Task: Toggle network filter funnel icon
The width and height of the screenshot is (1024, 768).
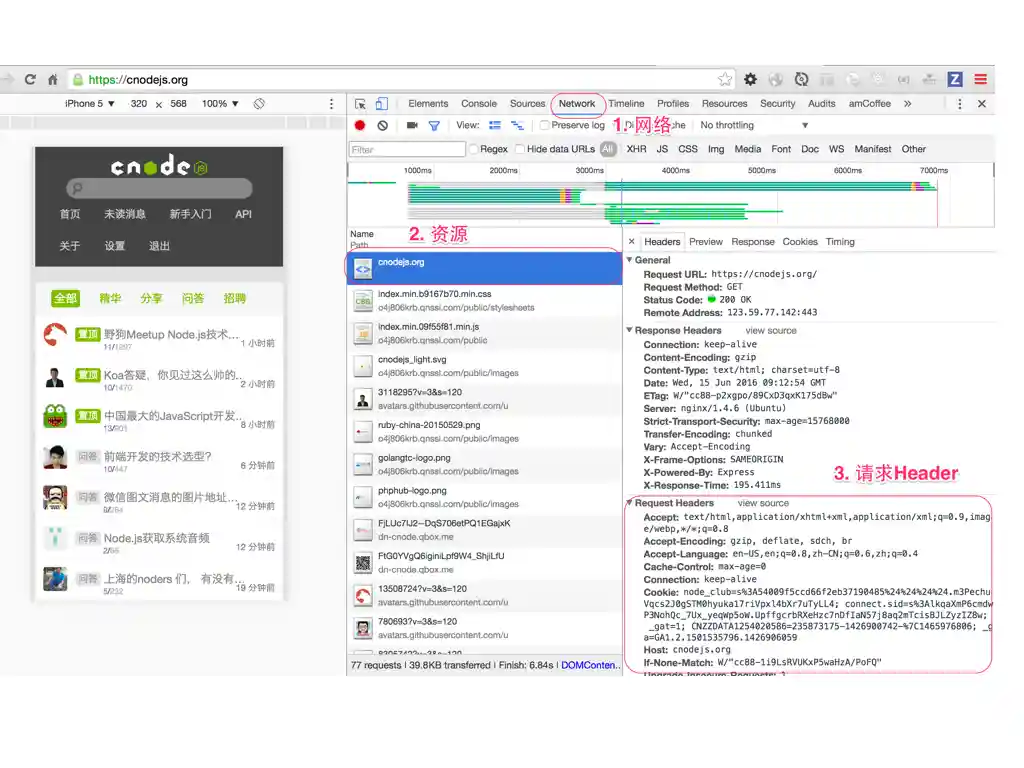Action: pyautogui.click(x=434, y=125)
